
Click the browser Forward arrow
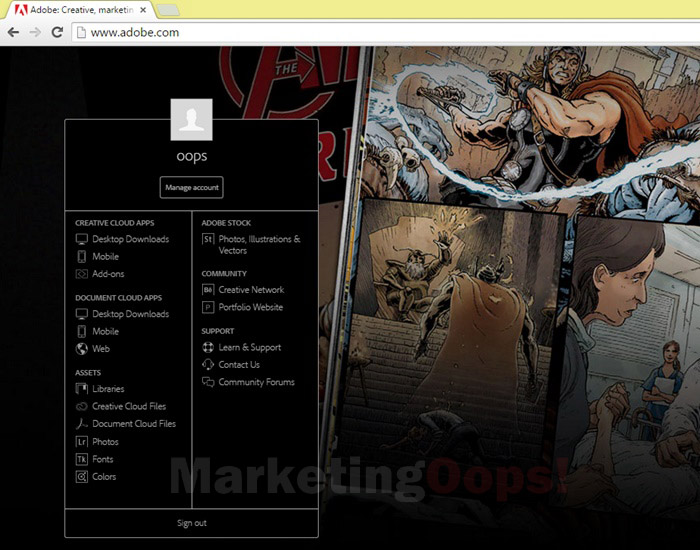pos(35,32)
